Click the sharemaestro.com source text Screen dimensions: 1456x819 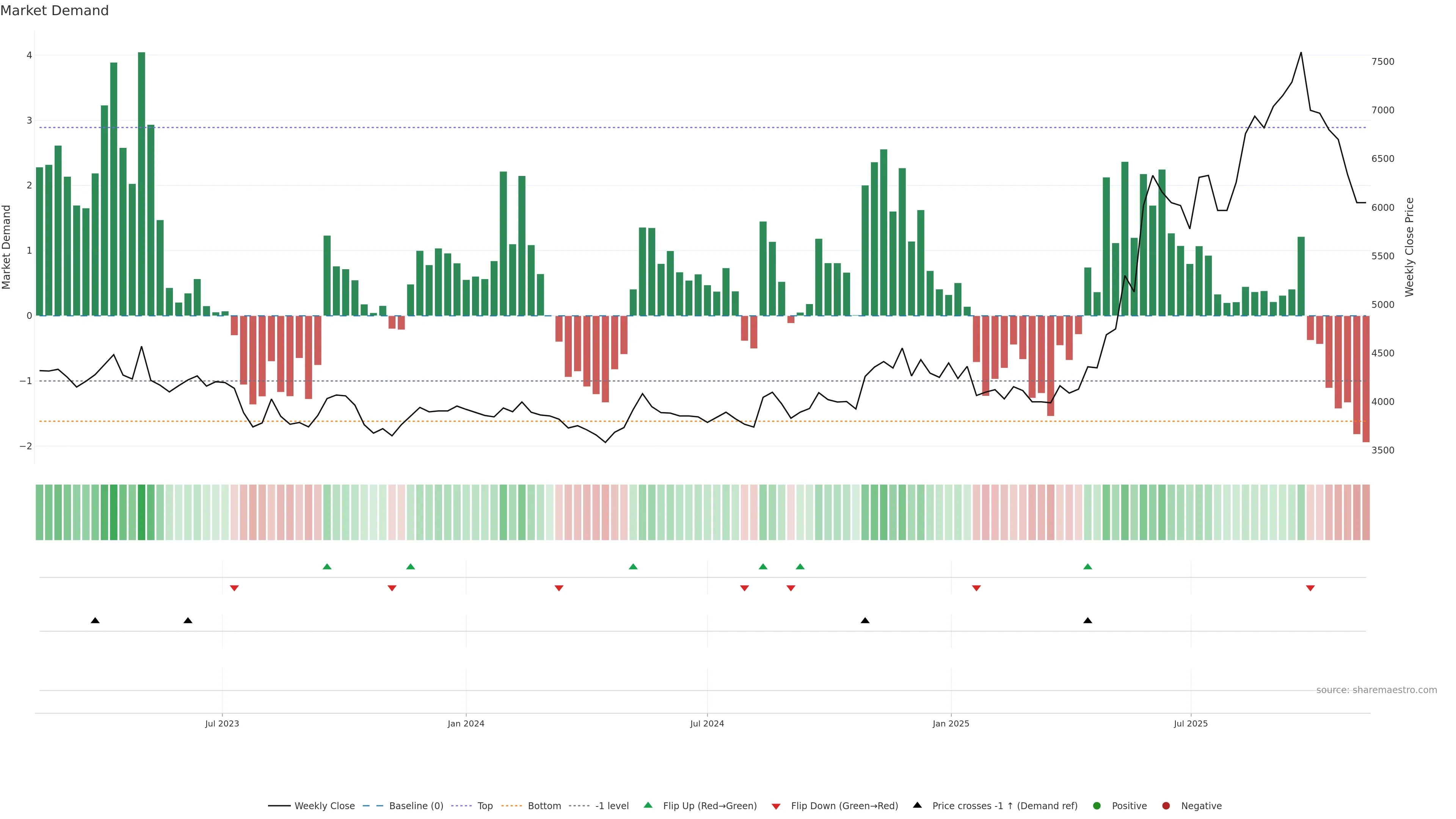coord(1376,690)
